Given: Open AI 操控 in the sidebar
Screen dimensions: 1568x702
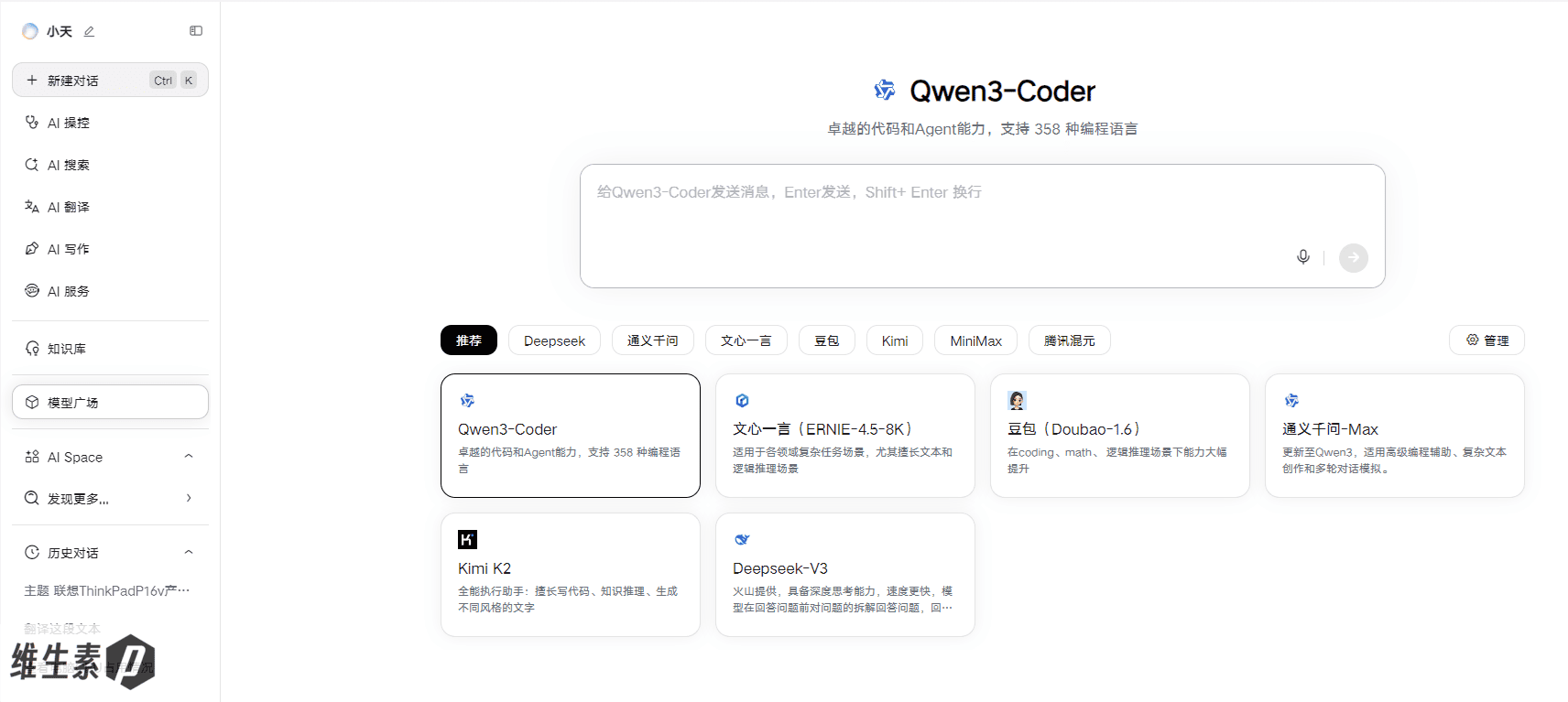Looking at the screenshot, I should pos(69,123).
